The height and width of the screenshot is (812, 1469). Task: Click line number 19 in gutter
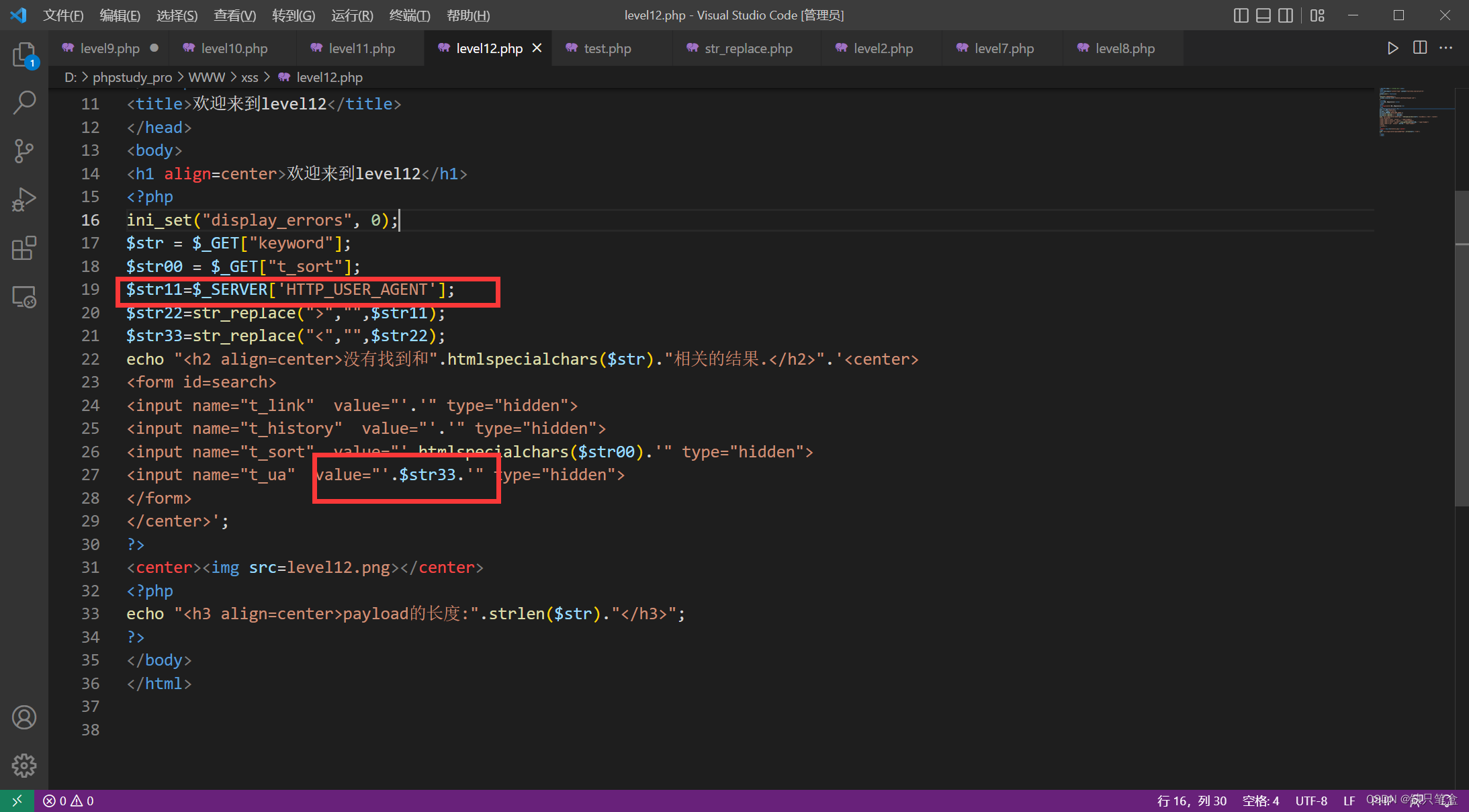pyautogui.click(x=90, y=289)
